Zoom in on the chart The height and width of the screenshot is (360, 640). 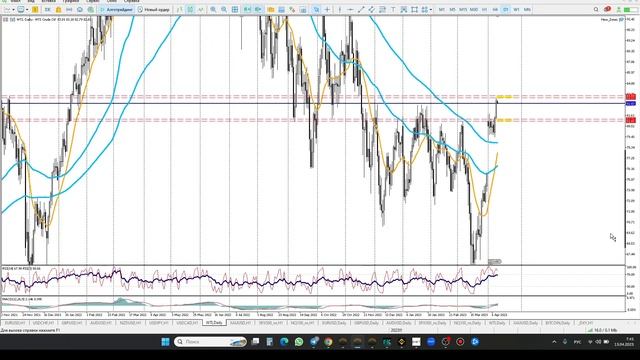click(213, 9)
